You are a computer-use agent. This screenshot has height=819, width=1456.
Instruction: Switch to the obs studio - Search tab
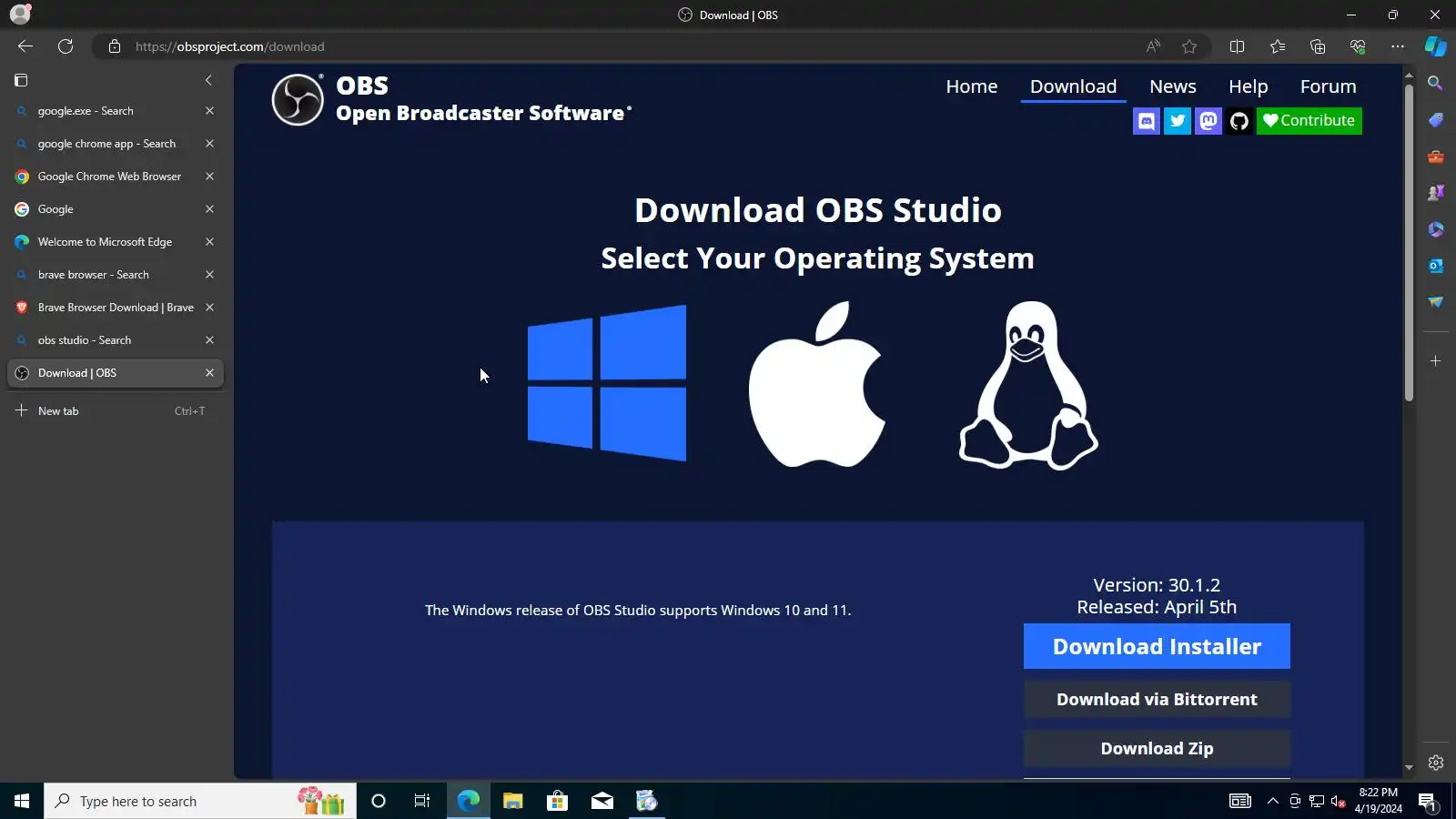pos(116,340)
